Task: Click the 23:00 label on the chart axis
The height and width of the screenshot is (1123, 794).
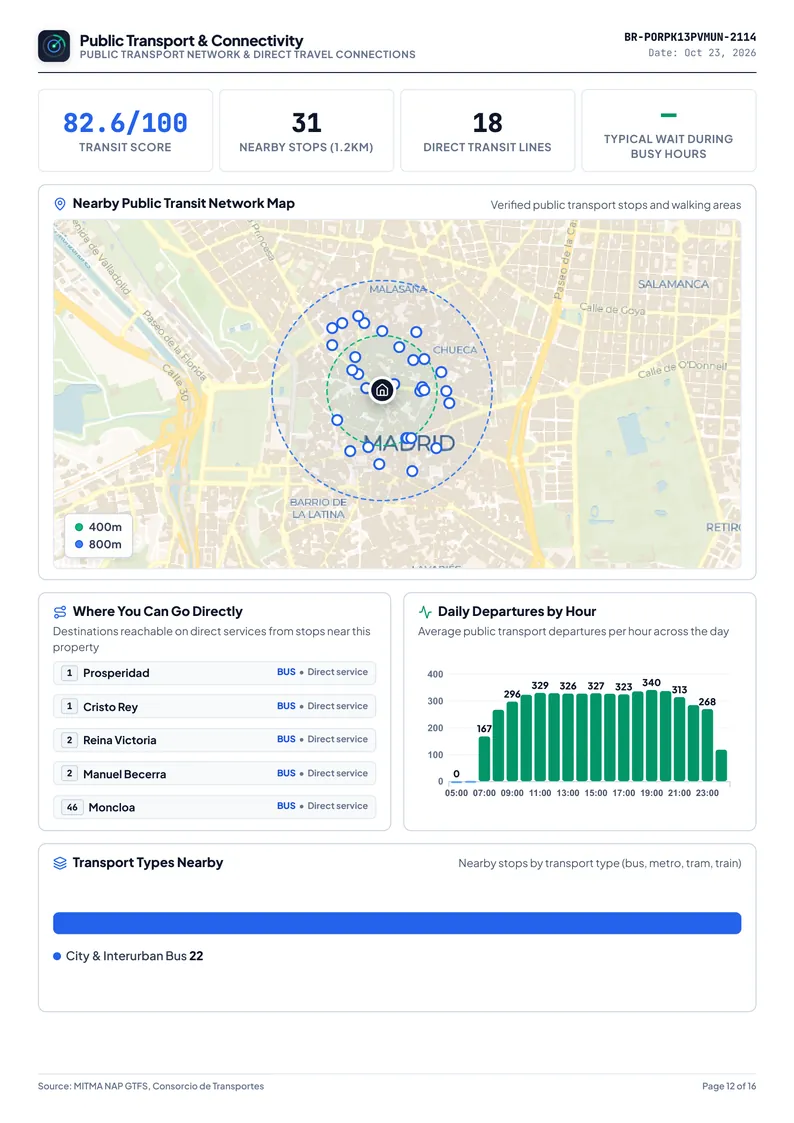Action: point(707,793)
